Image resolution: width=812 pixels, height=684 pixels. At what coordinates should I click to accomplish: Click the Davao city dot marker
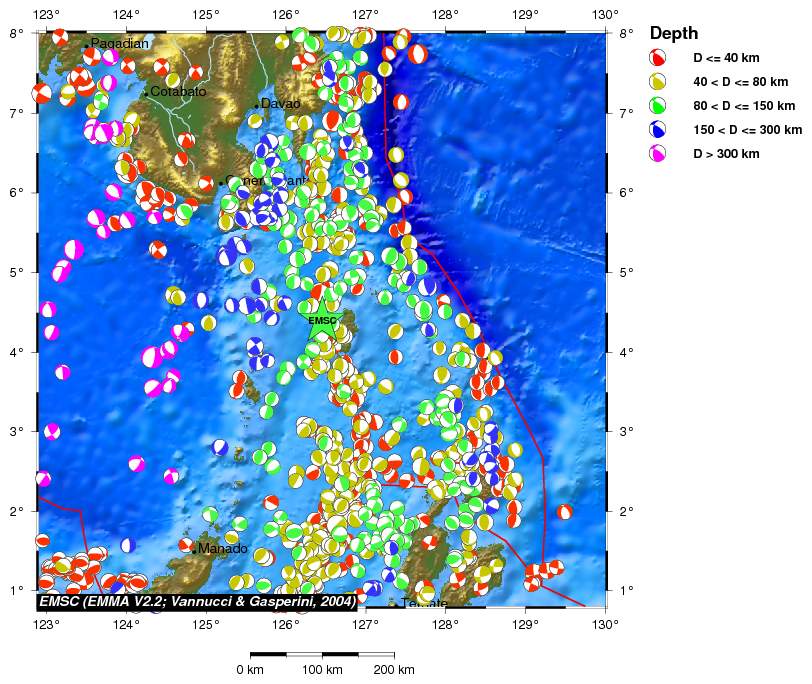(x=257, y=105)
